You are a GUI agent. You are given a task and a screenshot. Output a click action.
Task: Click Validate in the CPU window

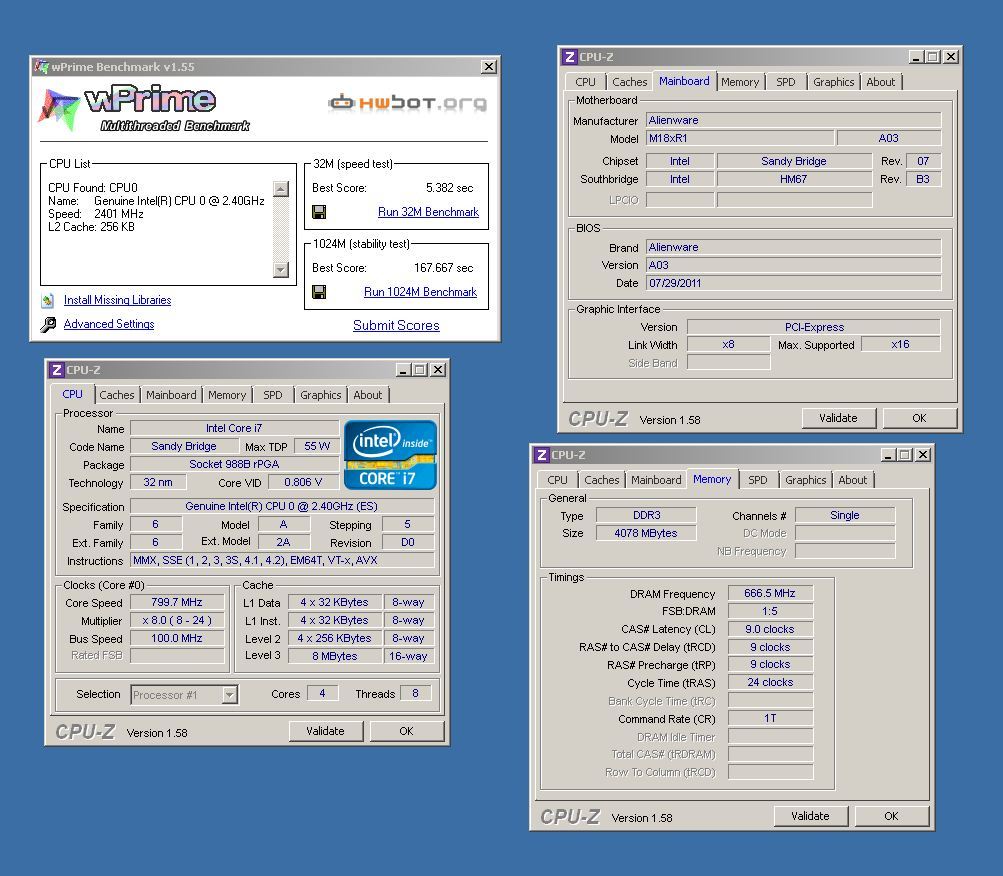325,731
